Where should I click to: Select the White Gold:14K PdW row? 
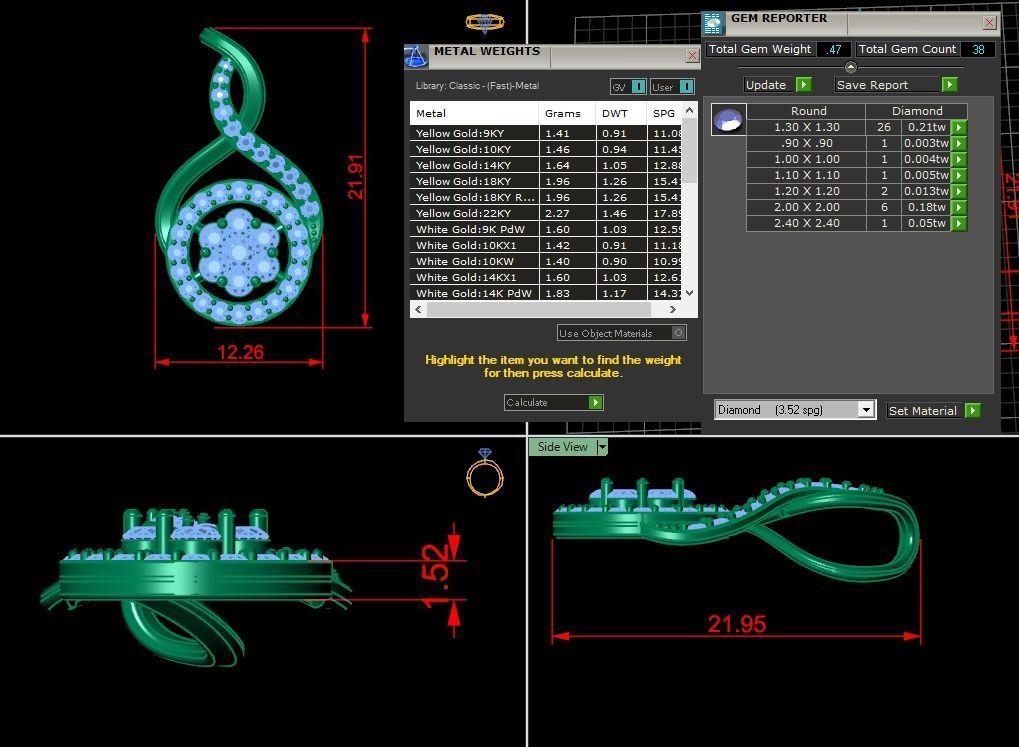click(x=546, y=293)
